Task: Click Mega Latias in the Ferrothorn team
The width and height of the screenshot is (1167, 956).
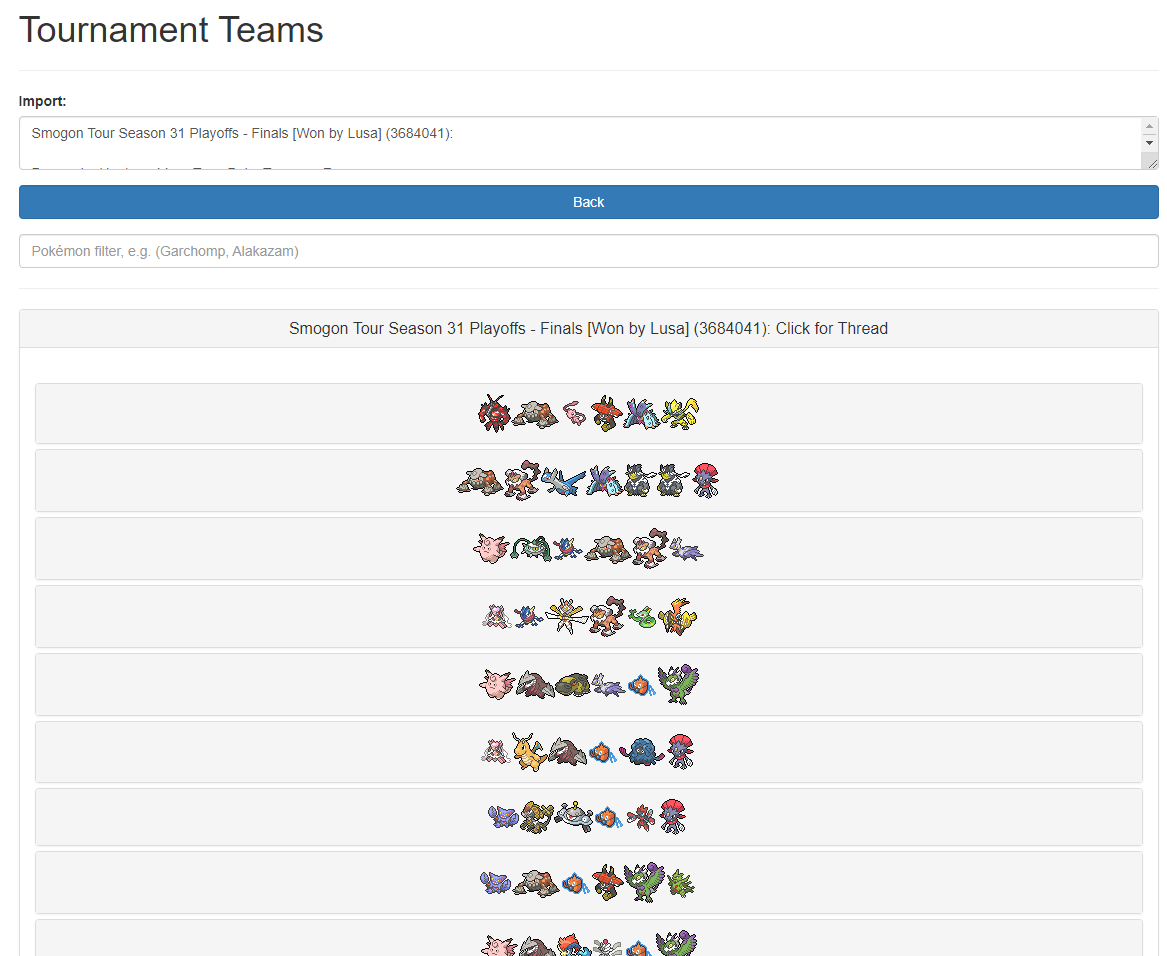Action: click(x=686, y=550)
